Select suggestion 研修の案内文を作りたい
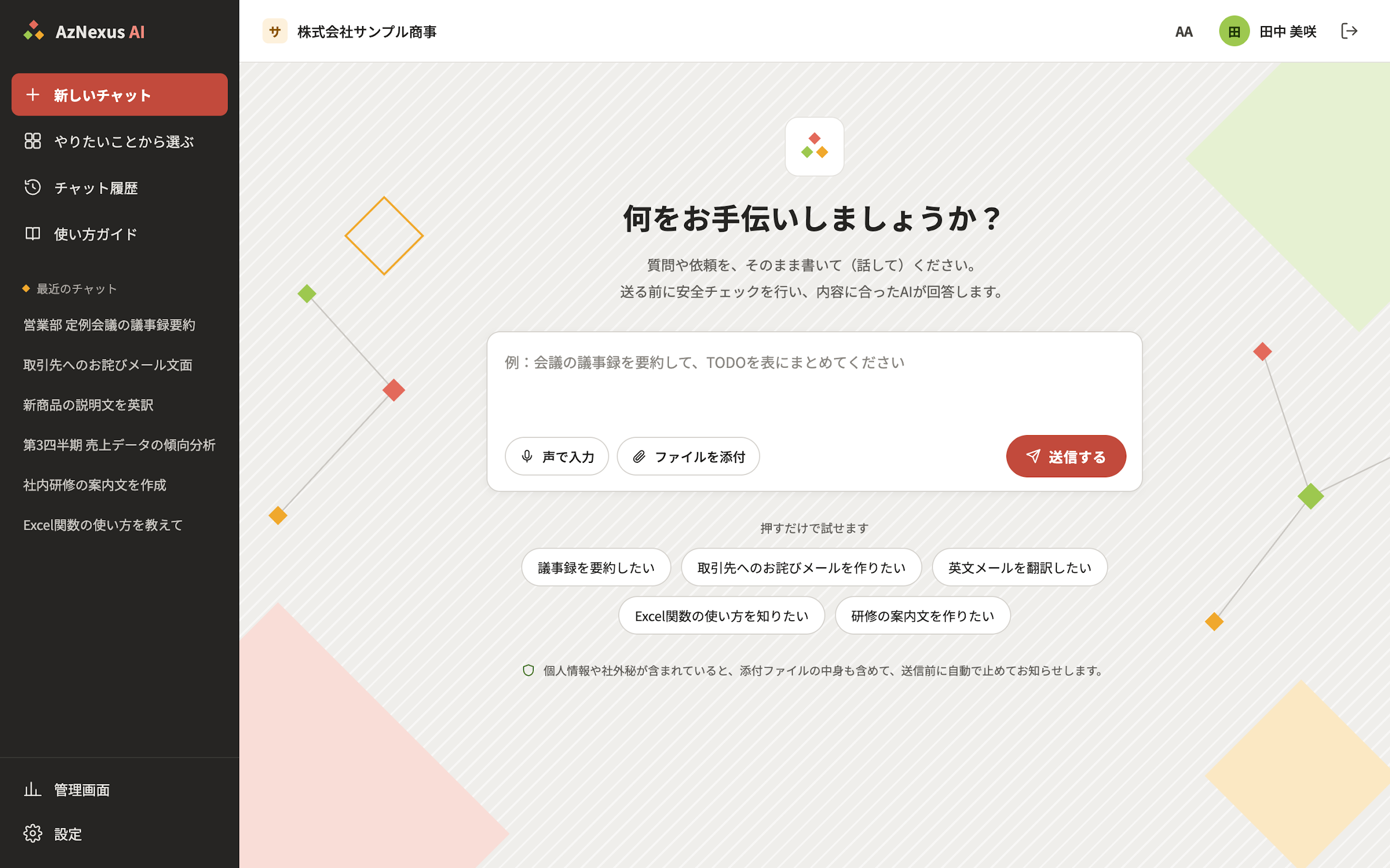The height and width of the screenshot is (868, 1390). coord(922,615)
